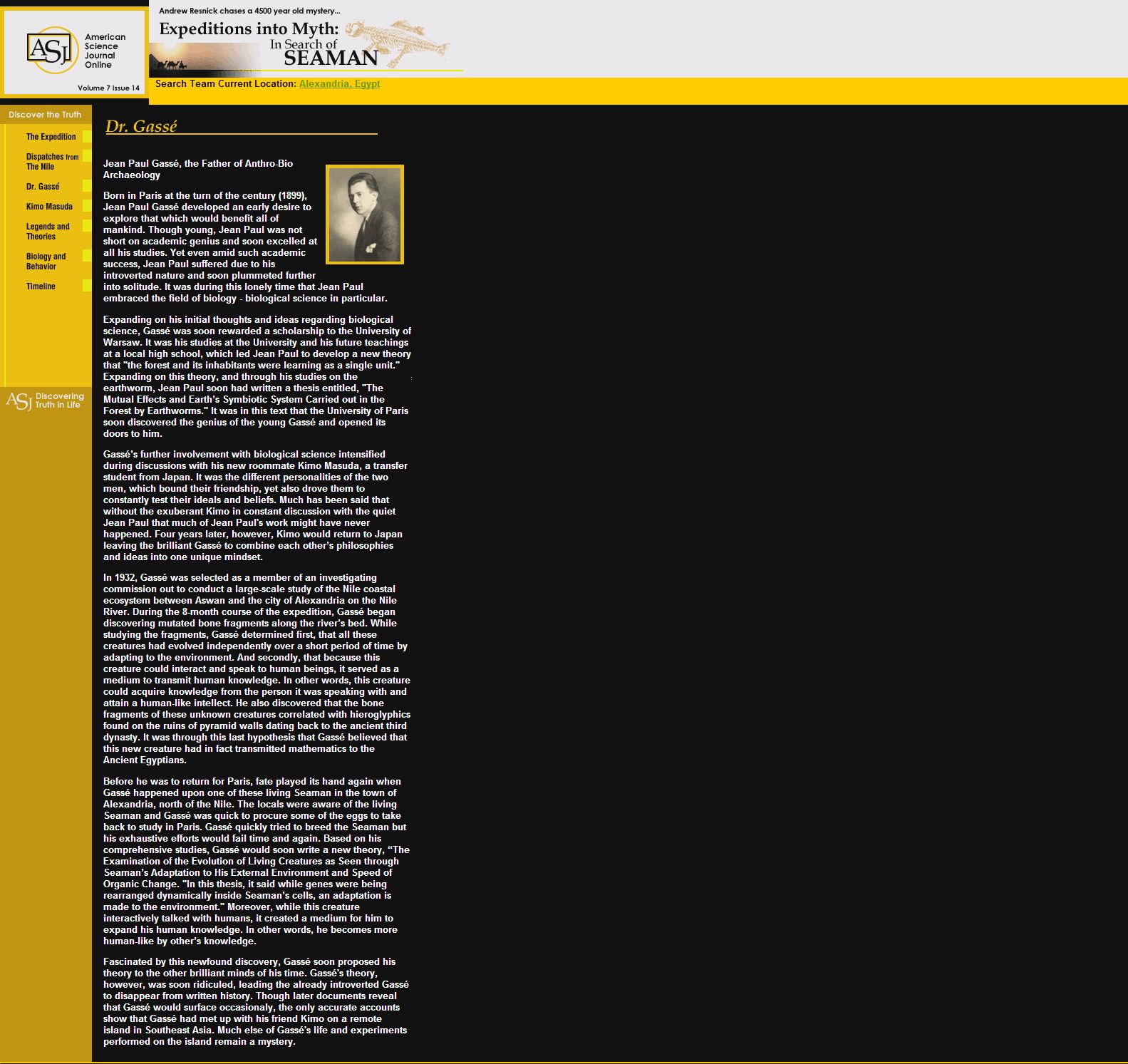Follow the Alexandria, Egypt location link

coord(339,84)
